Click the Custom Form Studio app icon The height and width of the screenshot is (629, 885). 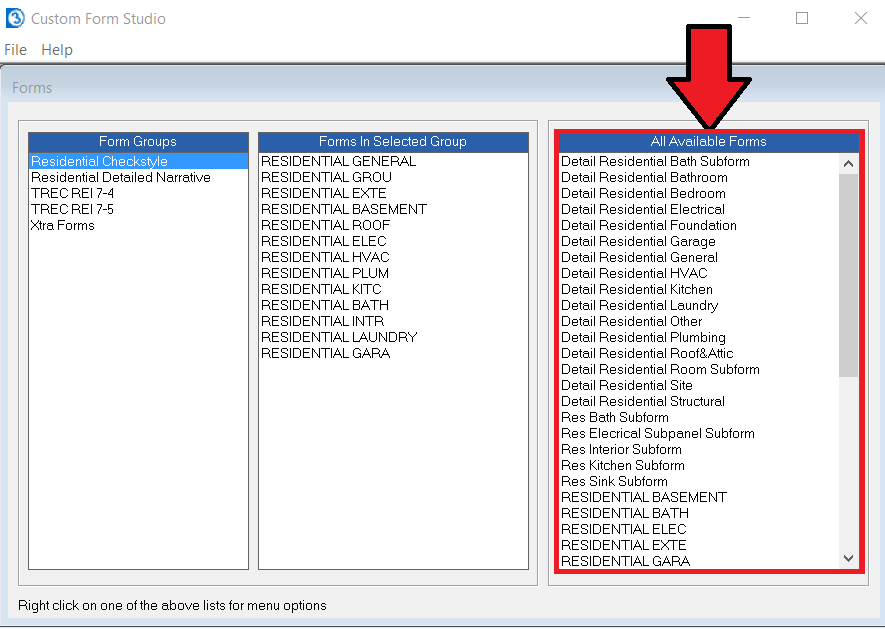[x=15, y=18]
